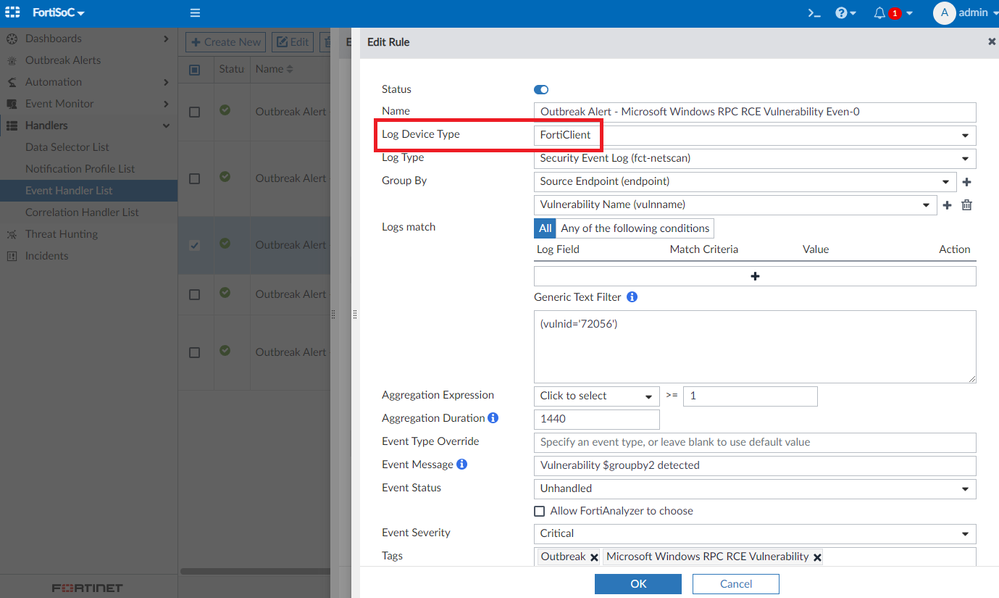Image resolution: width=999 pixels, height=598 pixels.
Task: Click the Edit handler button
Action: click(x=292, y=42)
